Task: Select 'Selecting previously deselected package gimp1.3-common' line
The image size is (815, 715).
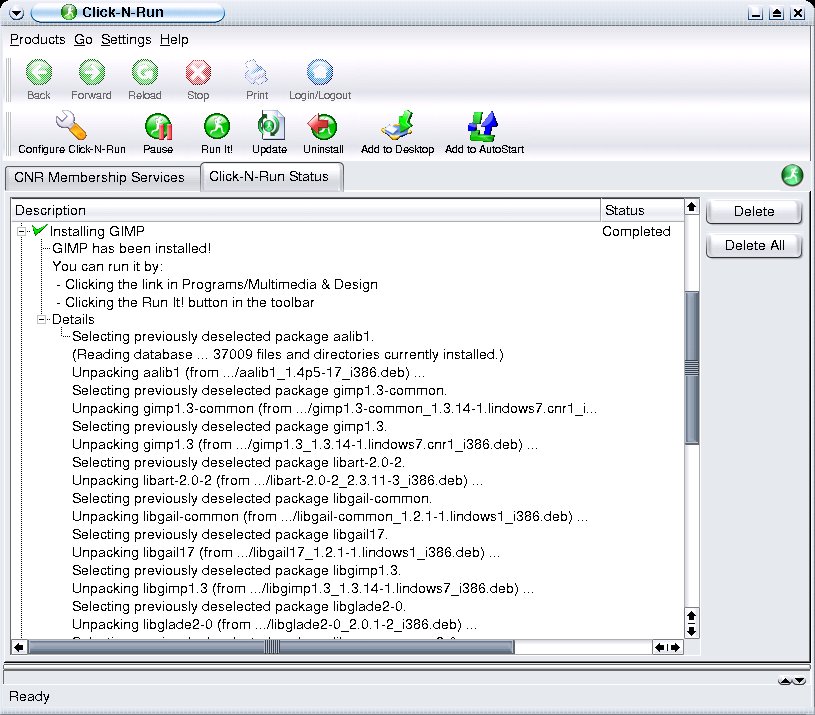Action: click(x=259, y=391)
